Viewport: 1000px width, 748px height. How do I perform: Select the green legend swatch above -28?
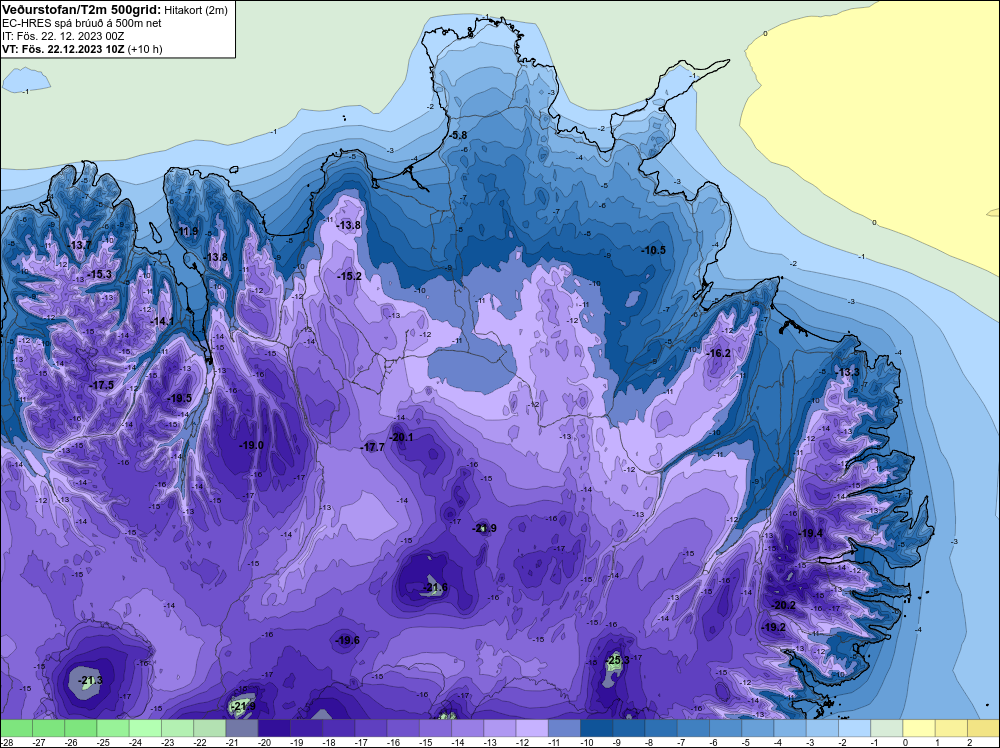click(16, 728)
